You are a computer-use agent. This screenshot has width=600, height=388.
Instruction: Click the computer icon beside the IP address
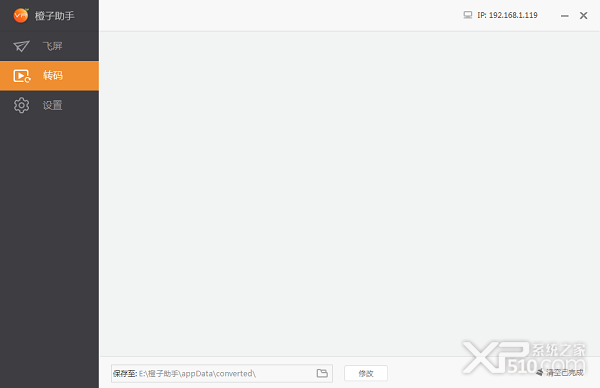(x=468, y=15)
